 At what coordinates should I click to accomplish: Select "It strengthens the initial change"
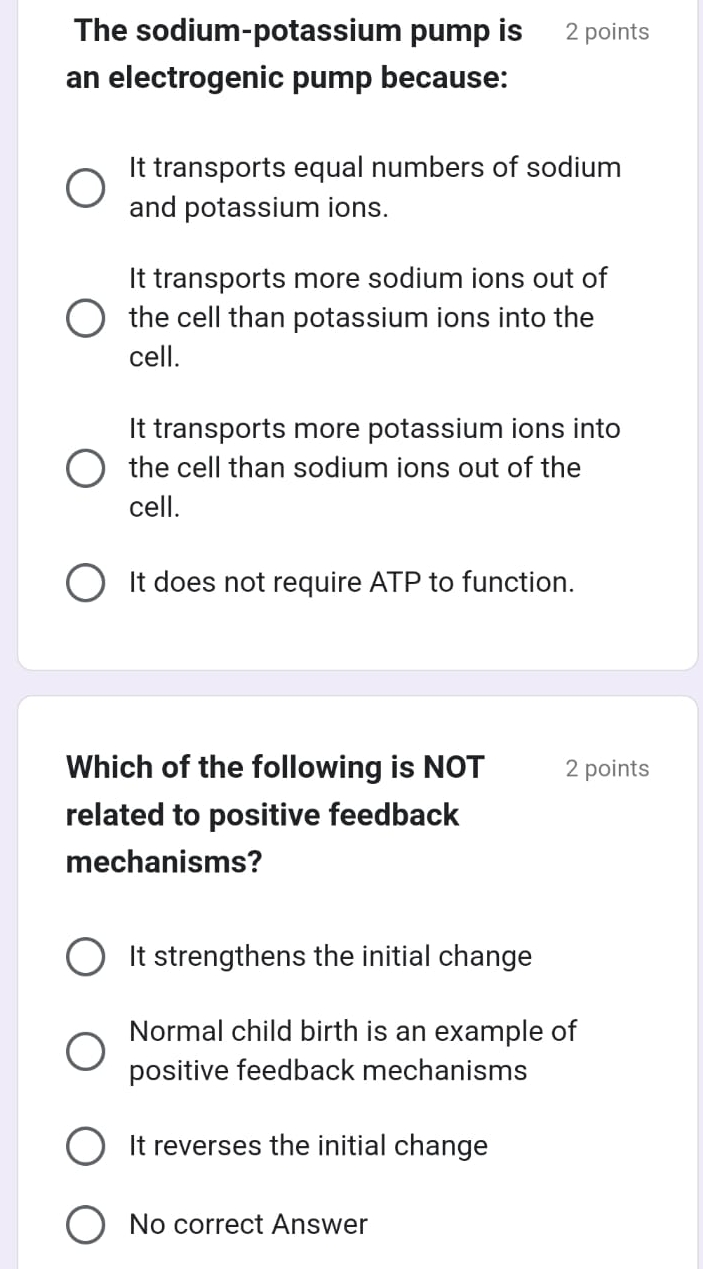[85, 956]
